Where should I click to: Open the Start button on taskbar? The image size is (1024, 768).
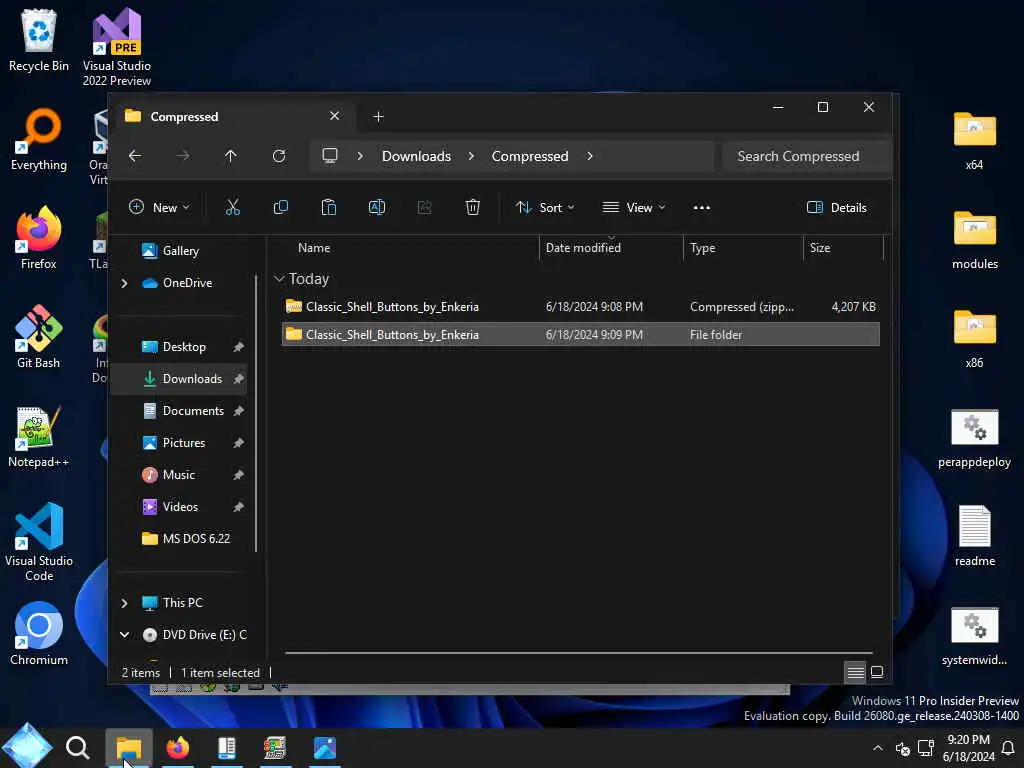pos(26,746)
